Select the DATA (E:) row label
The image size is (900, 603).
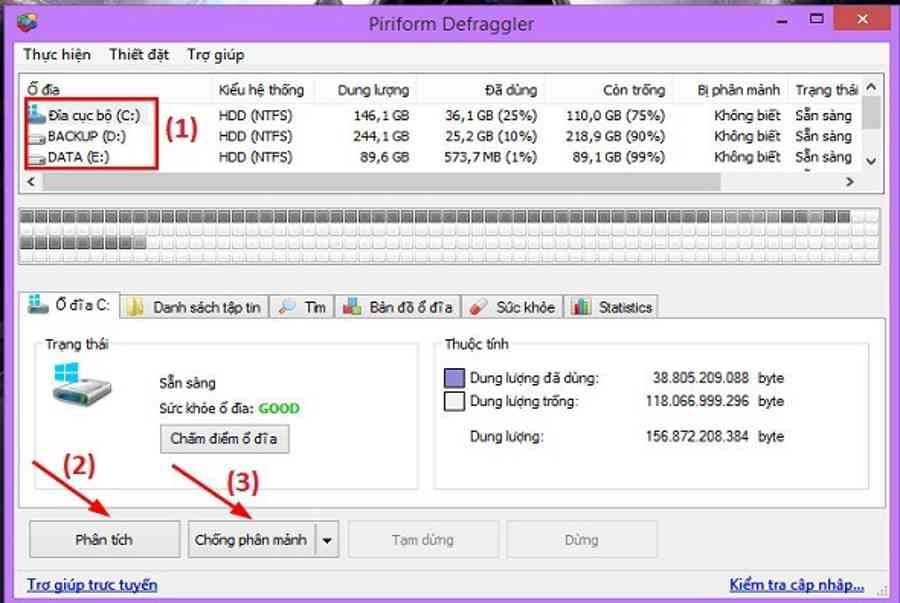click(x=78, y=157)
